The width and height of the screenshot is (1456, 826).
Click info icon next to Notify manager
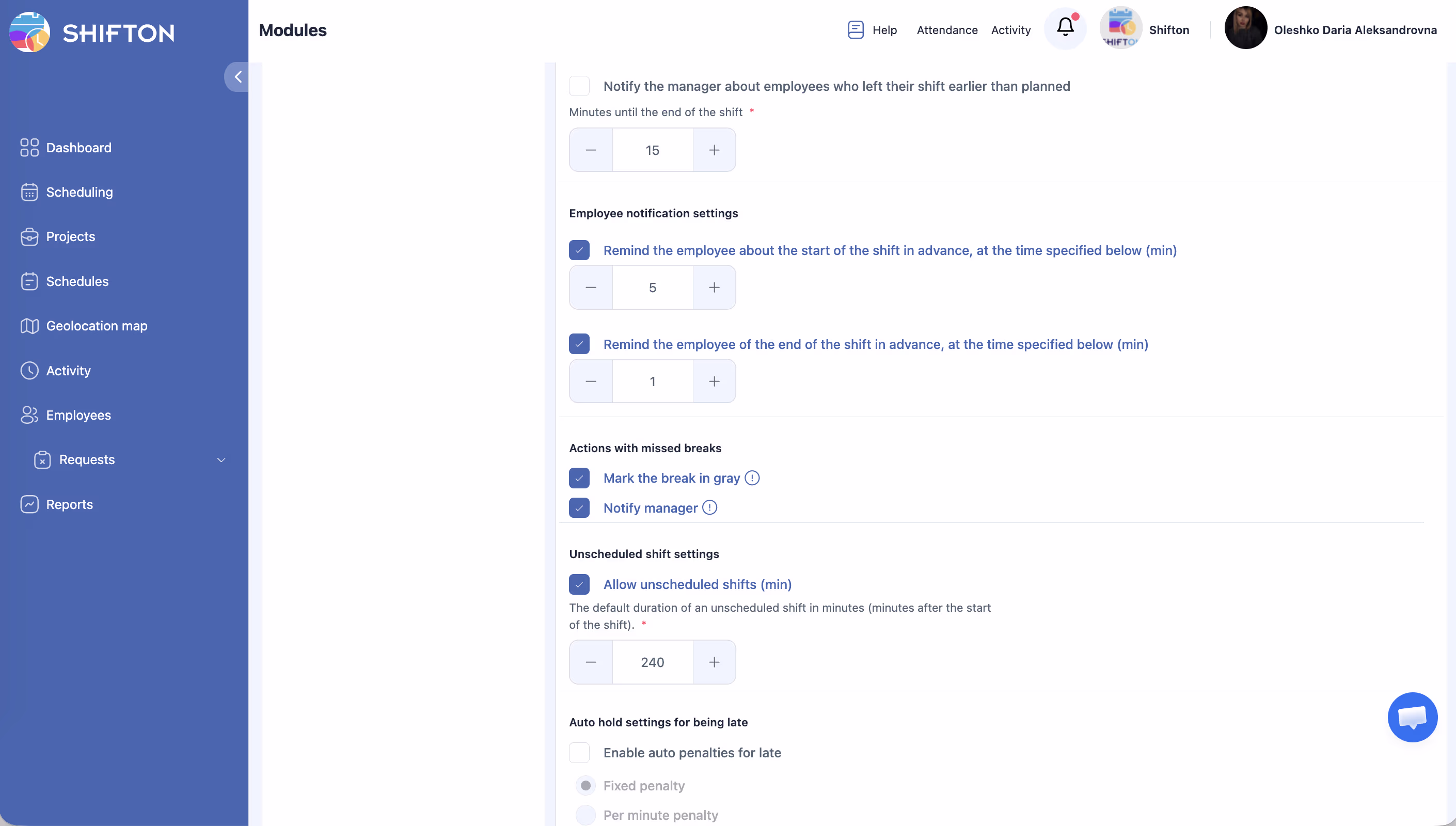[709, 508]
